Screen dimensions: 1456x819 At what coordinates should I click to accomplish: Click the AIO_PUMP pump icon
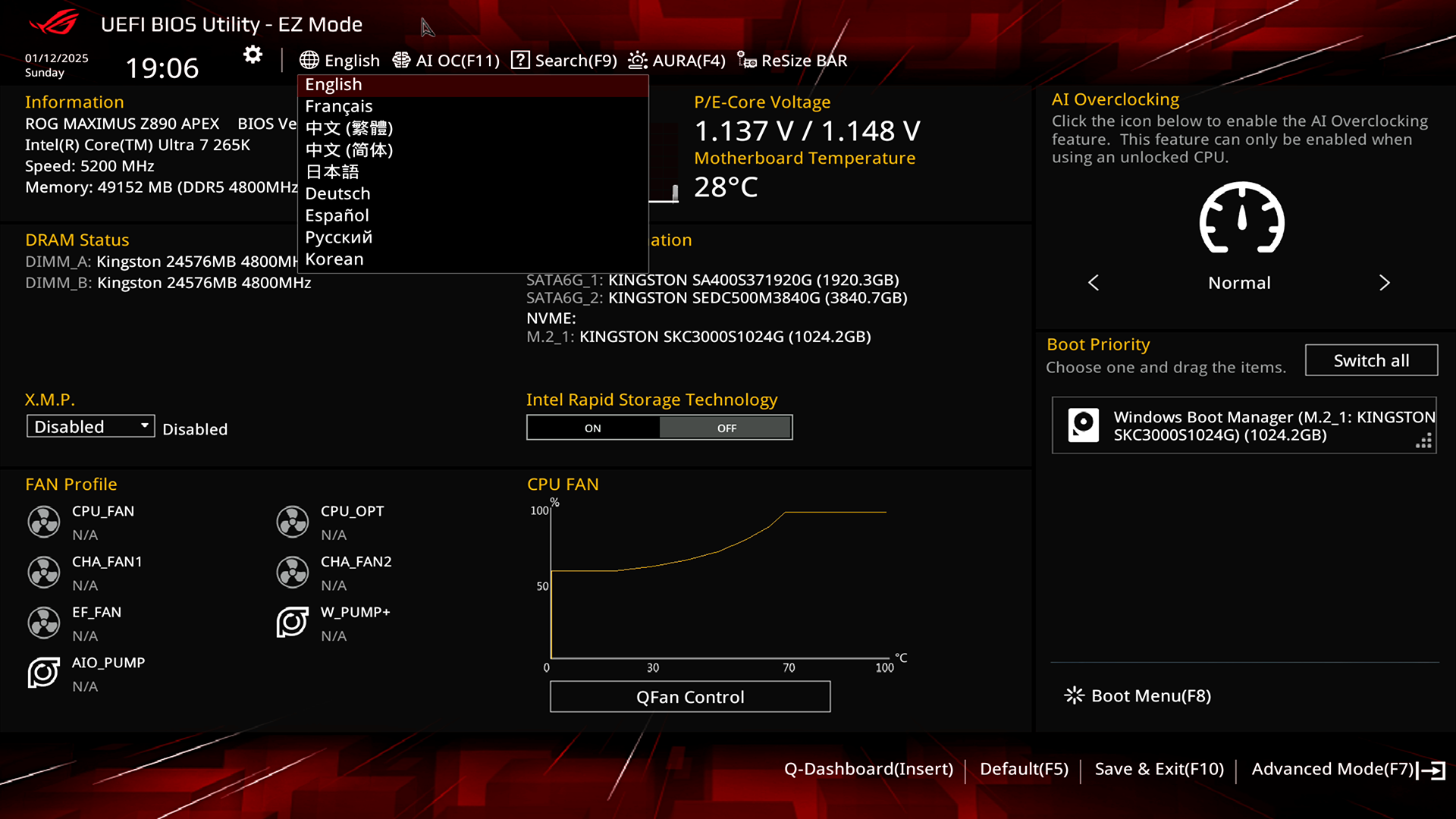pyautogui.click(x=43, y=673)
